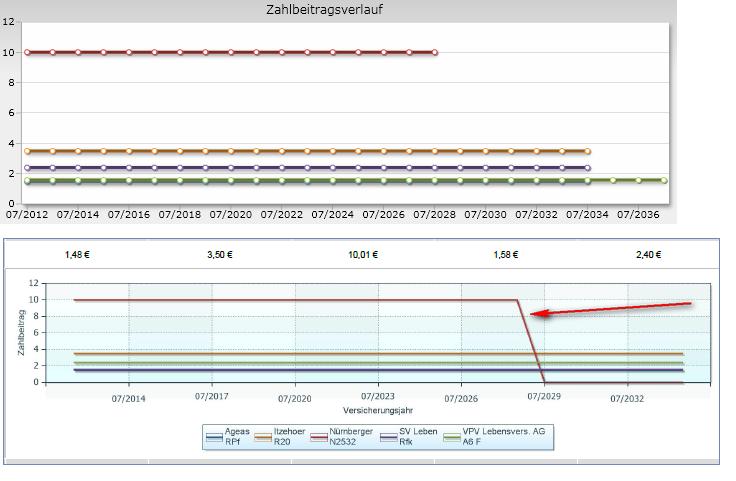Click the 'Zahlbeitragsverlauf' chart title
The width and height of the screenshot is (736, 481).
pos(324,9)
